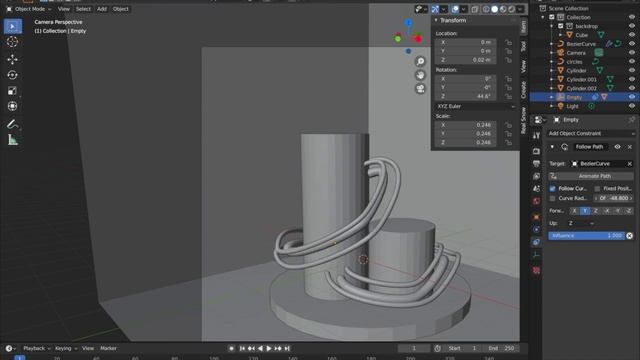Collapse the Transform panel

pos(436,20)
